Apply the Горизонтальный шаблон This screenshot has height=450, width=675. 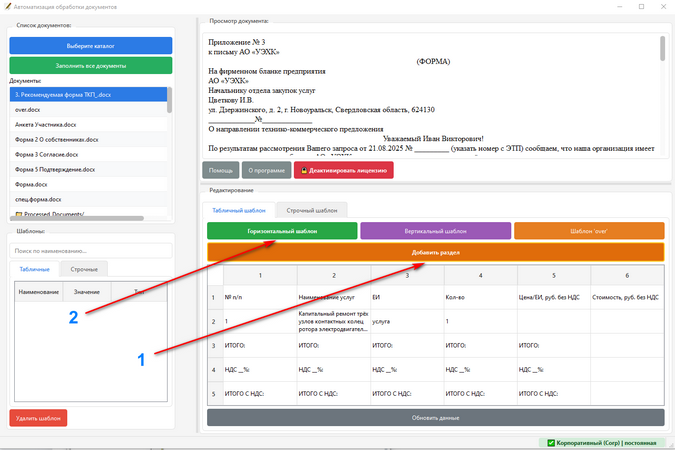click(282, 231)
